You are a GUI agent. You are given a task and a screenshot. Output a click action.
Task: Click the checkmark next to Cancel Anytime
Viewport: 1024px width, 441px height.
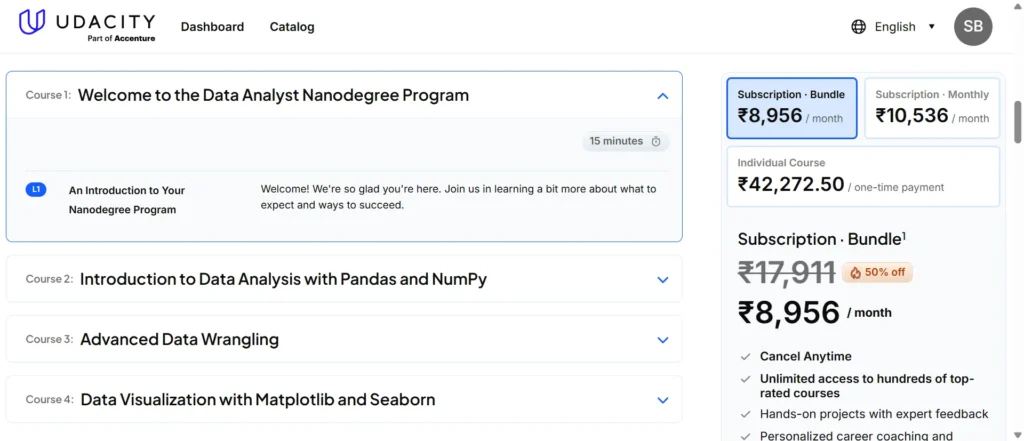[745, 357]
